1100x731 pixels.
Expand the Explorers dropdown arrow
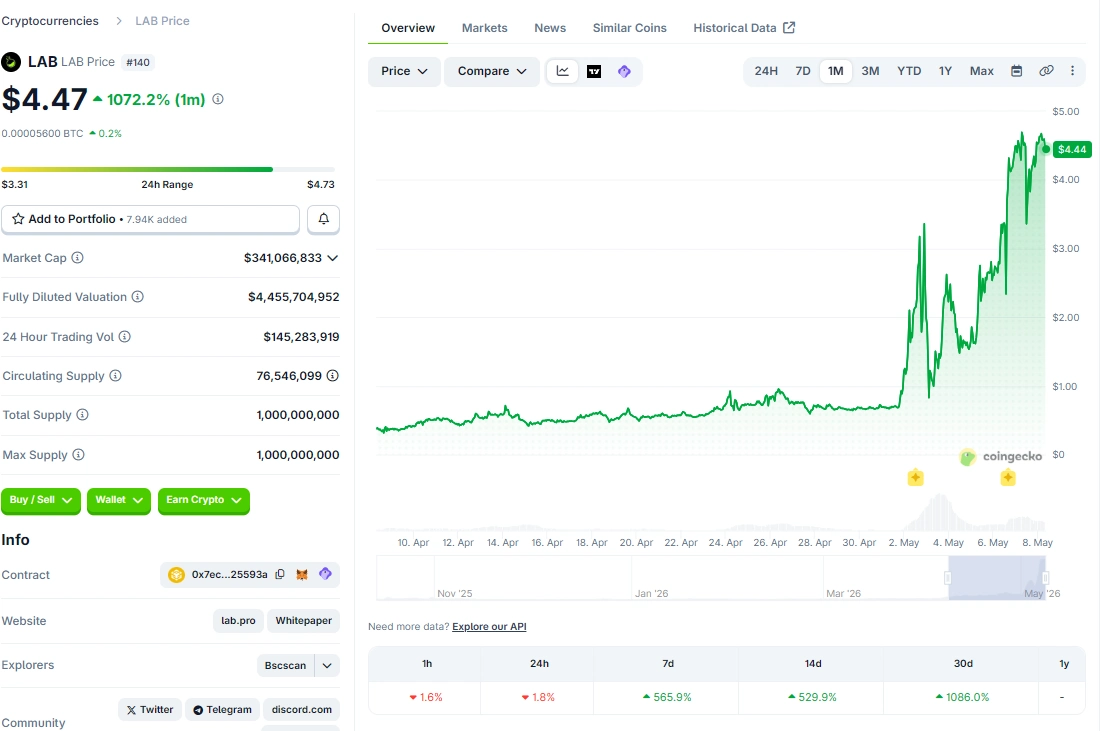click(327, 665)
